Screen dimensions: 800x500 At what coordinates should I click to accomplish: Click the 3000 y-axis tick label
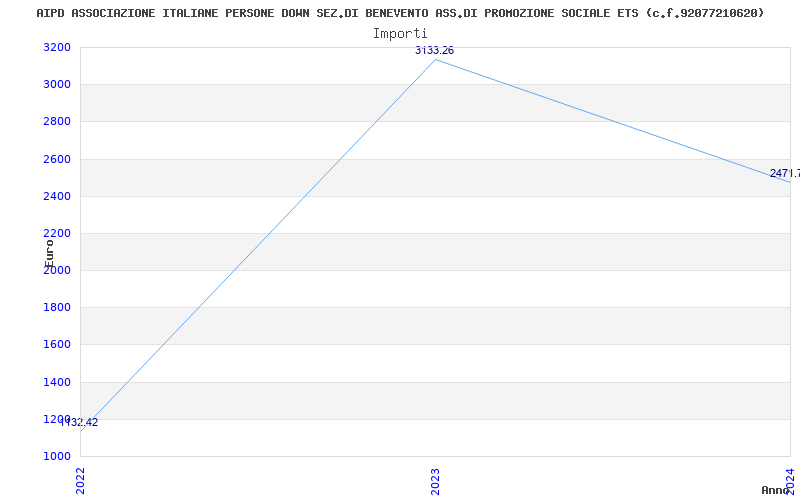[x=57, y=84]
